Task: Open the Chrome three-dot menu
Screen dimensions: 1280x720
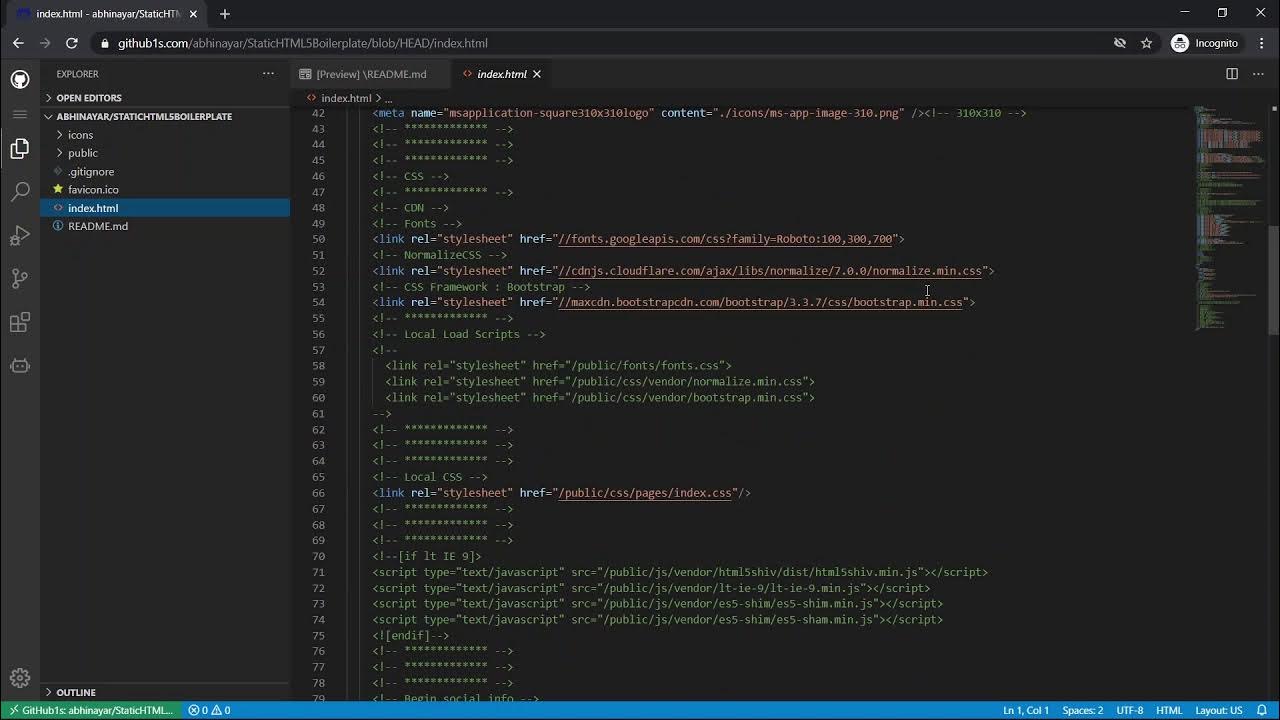Action: (x=1261, y=43)
